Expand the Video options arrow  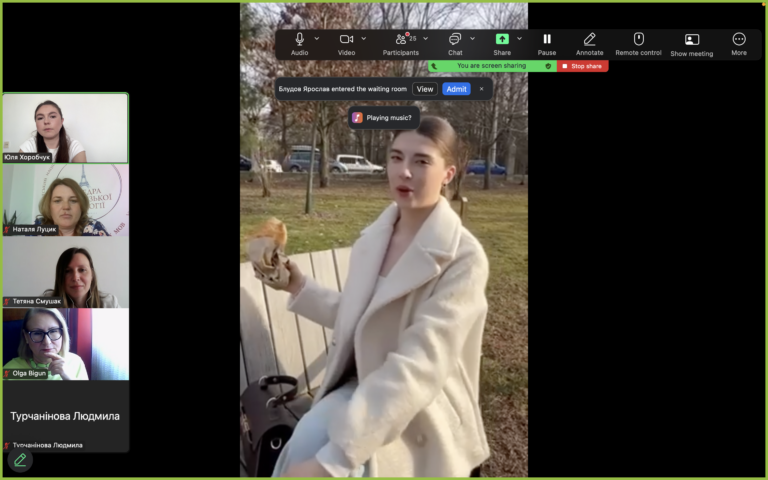(x=363, y=39)
